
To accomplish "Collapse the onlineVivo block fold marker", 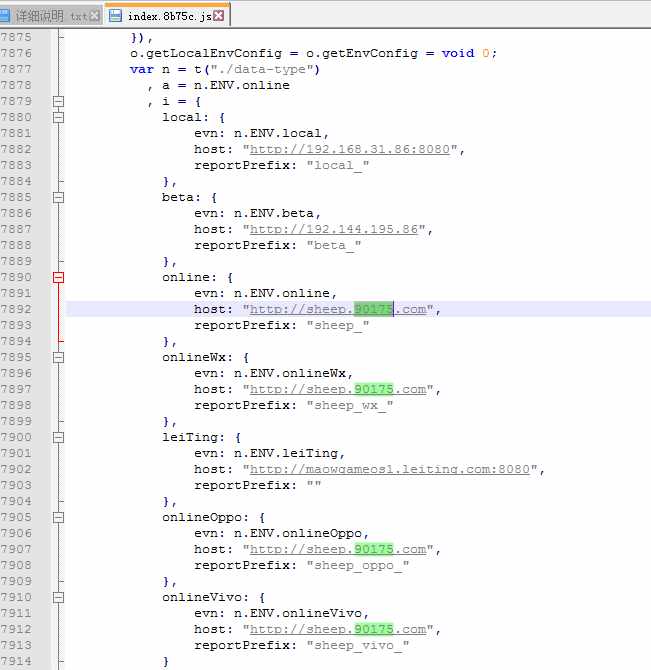I will [58, 597].
